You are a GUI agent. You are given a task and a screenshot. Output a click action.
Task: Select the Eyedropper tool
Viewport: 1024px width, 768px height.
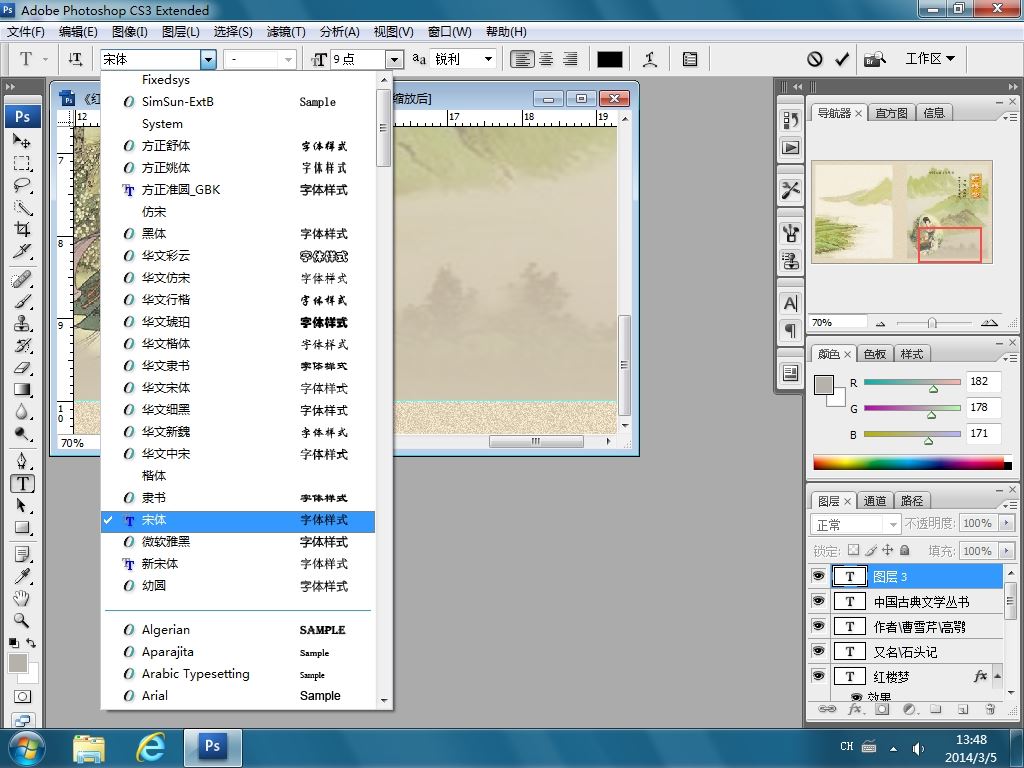click(22, 576)
